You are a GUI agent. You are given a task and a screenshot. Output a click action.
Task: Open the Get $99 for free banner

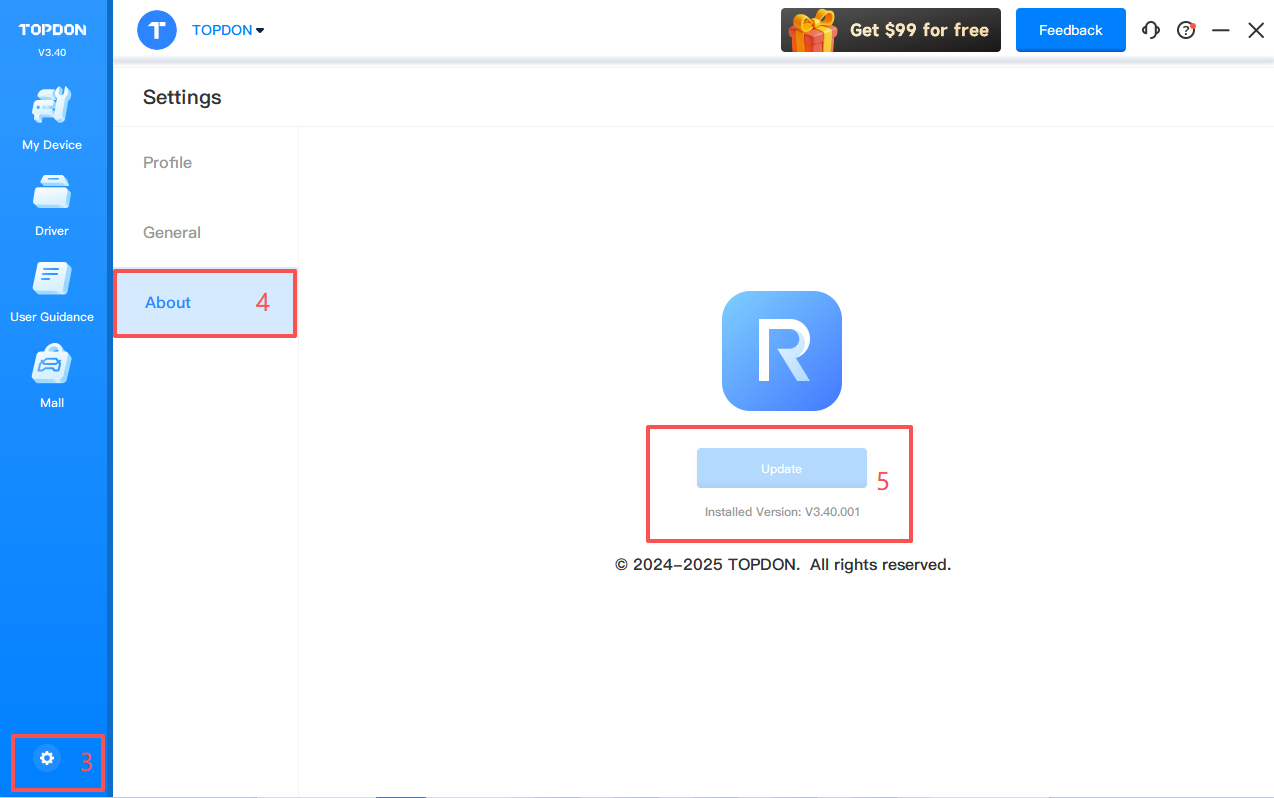click(x=890, y=30)
